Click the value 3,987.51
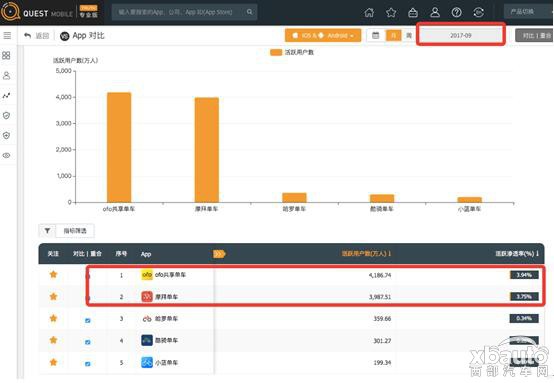The height and width of the screenshot is (383, 554). pos(380,297)
